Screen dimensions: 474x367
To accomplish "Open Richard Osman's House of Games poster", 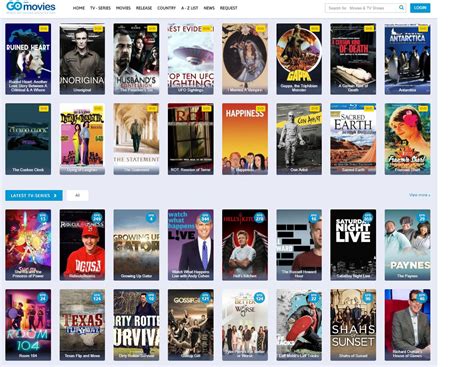I will [407, 325].
